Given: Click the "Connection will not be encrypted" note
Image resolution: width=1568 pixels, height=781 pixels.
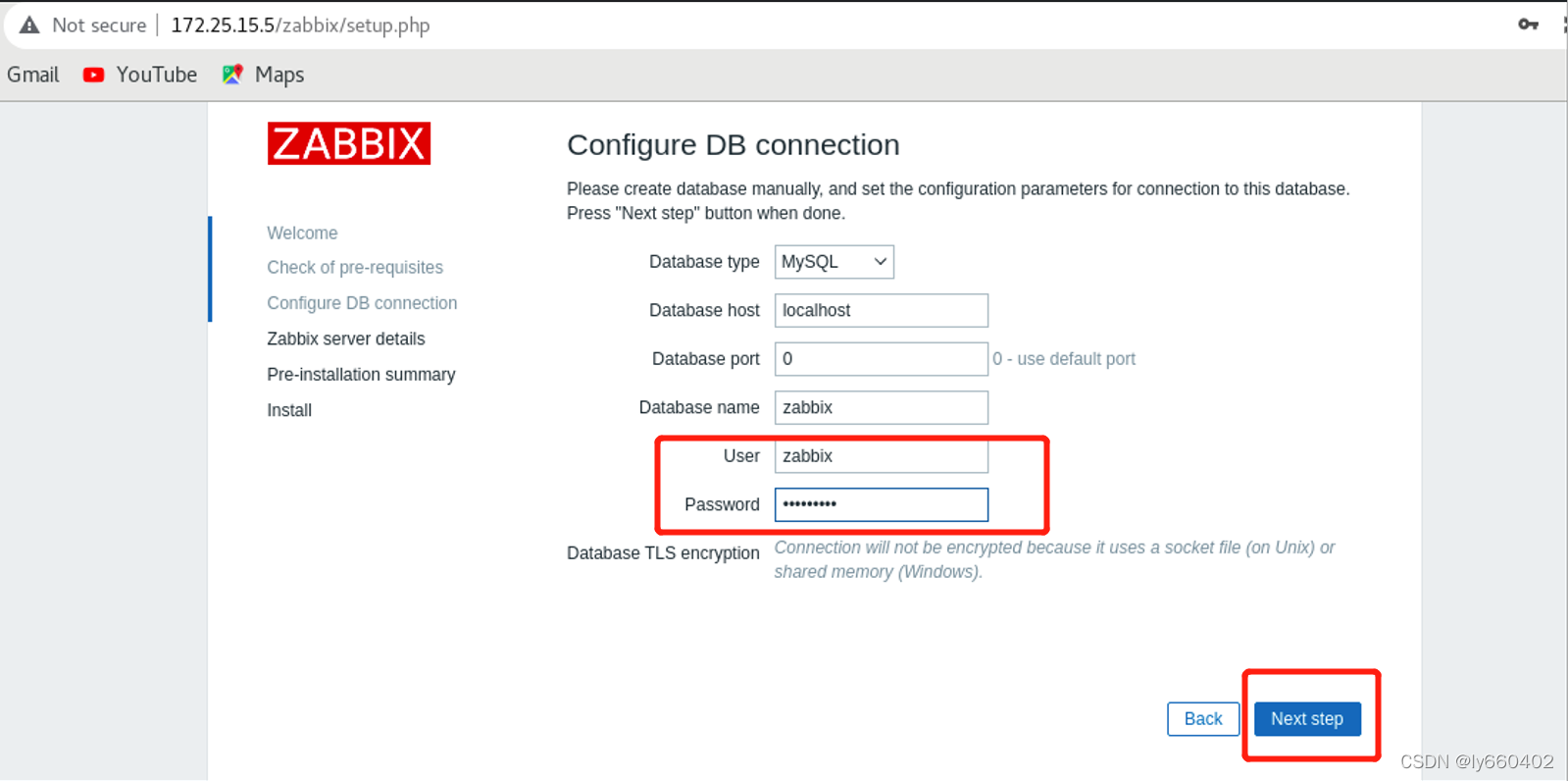Looking at the screenshot, I should [x=1054, y=559].
